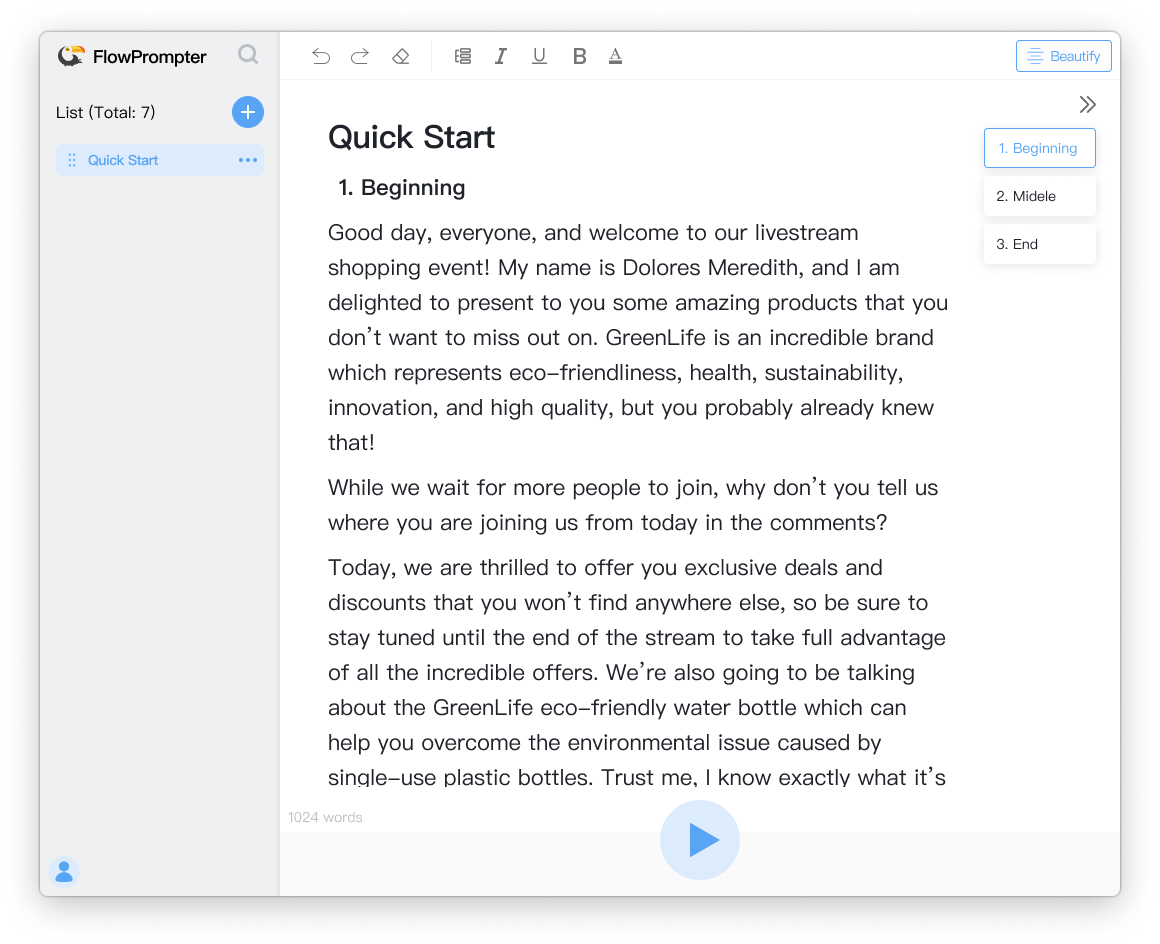The width and height of the screenshot is (1160, 944).
Task: Open the Quick Start options menu (three dots)
Action: pos(247,160)
